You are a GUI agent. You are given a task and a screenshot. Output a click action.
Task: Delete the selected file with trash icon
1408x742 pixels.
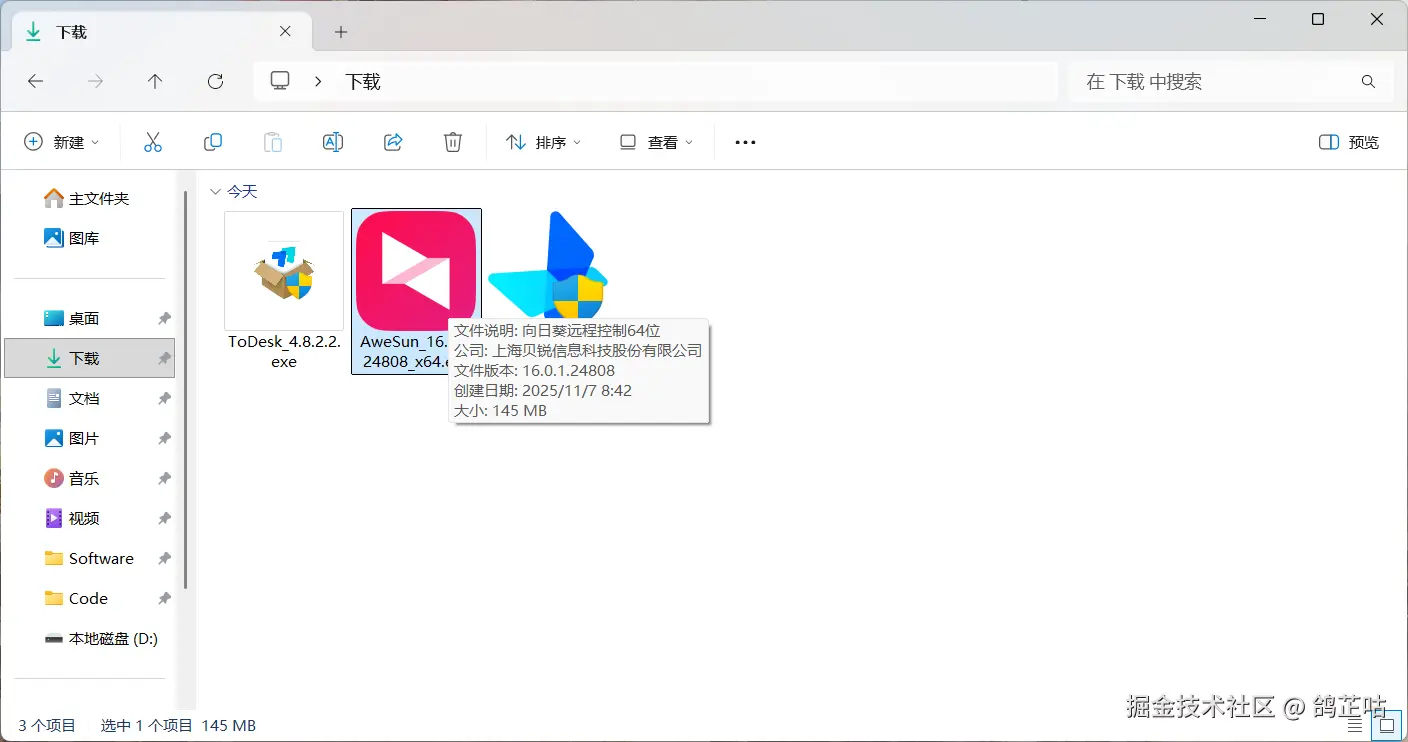pyautogui.click(x=453, y=142)
